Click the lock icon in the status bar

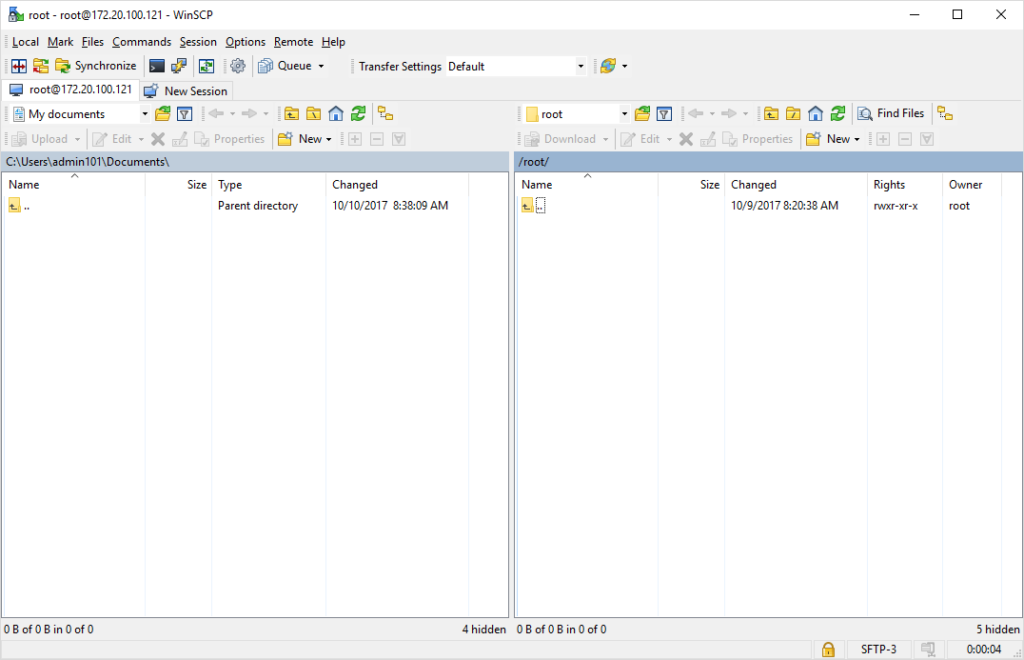click(828, 649)
